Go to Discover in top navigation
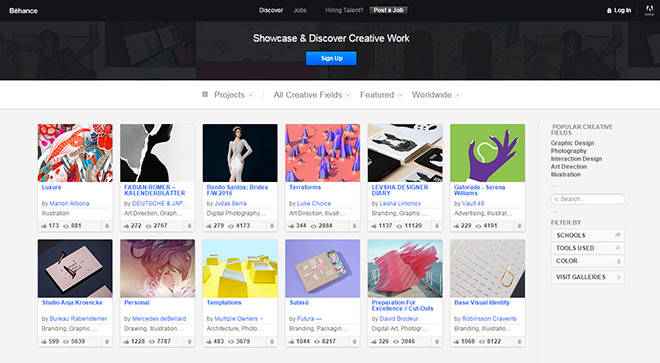660x363 pixels. [271, 10]
